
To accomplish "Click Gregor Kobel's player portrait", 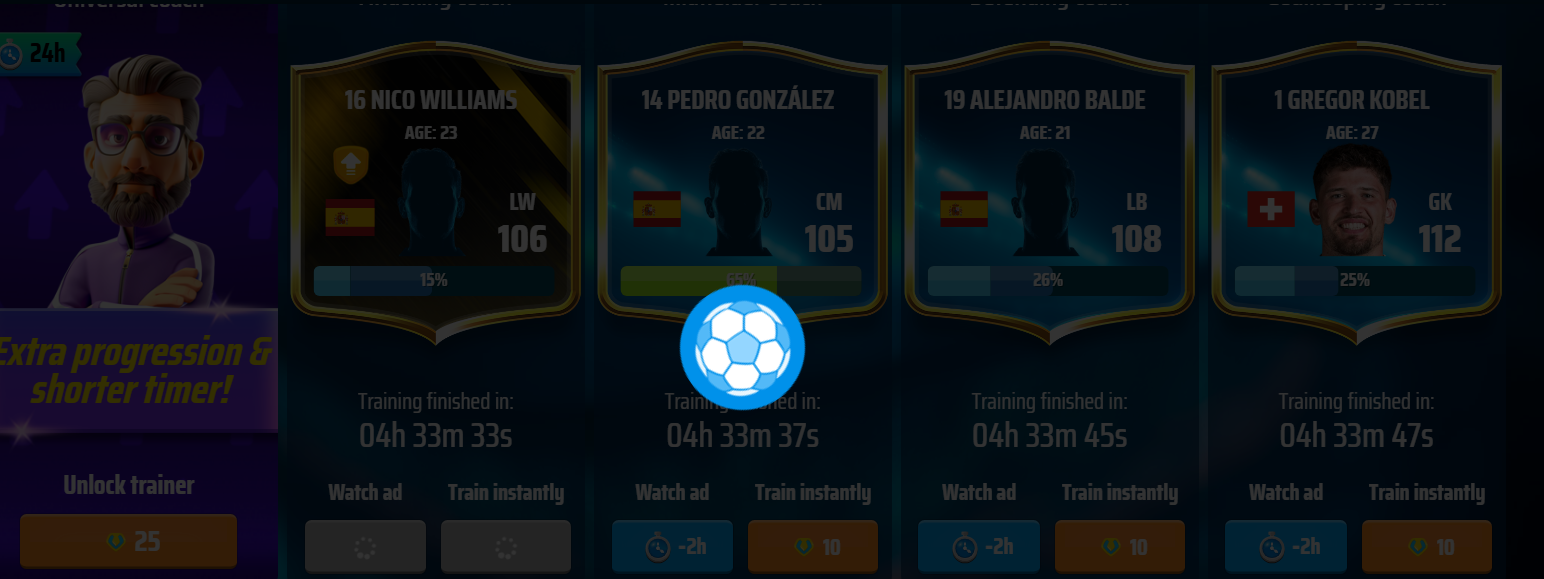I will 1352,201.
